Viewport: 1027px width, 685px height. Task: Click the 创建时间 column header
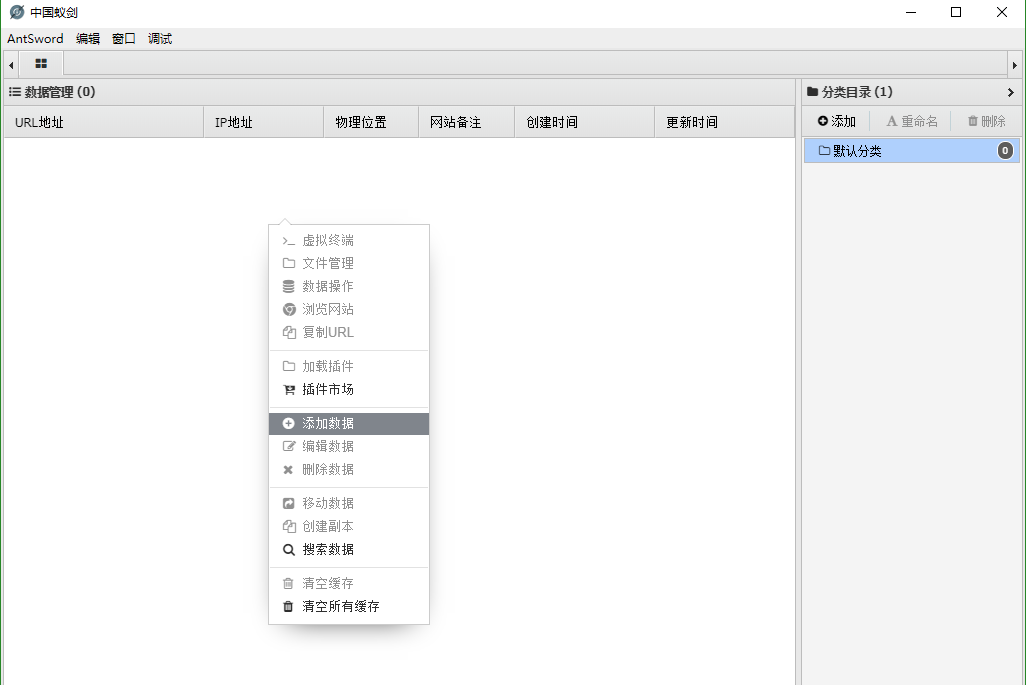[x=584, y=122]
